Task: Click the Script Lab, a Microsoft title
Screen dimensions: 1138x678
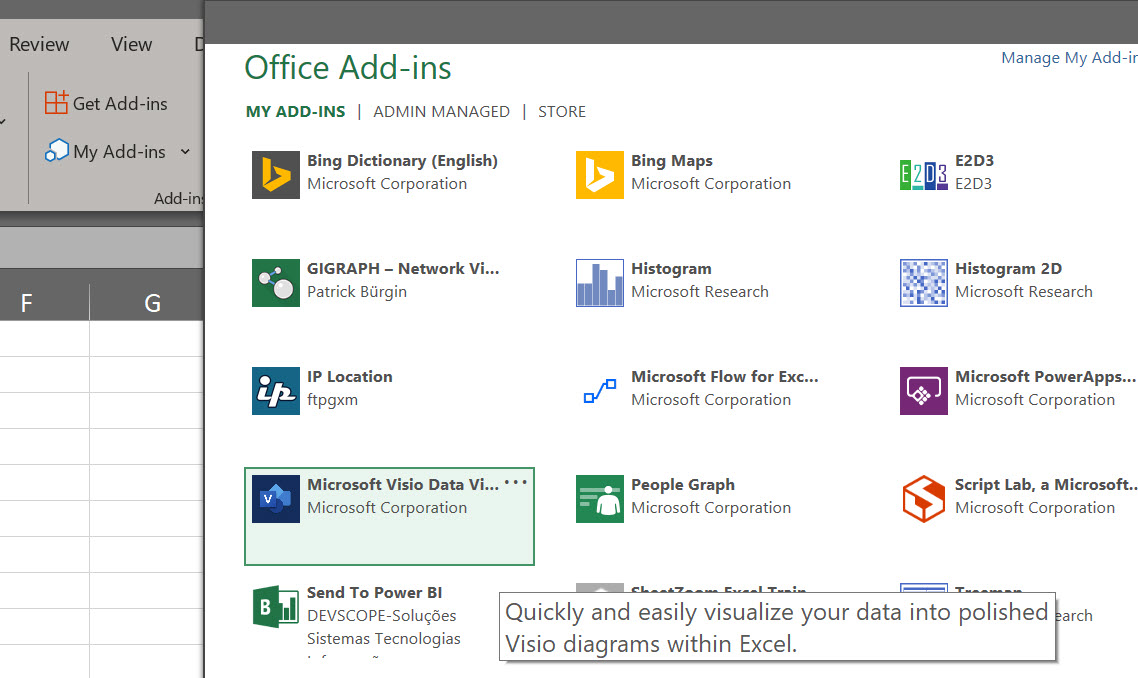Action: click(x=1046, y=485)
